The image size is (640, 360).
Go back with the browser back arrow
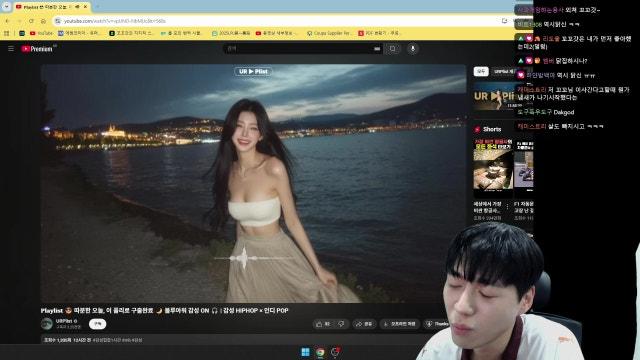coord(7,21)
